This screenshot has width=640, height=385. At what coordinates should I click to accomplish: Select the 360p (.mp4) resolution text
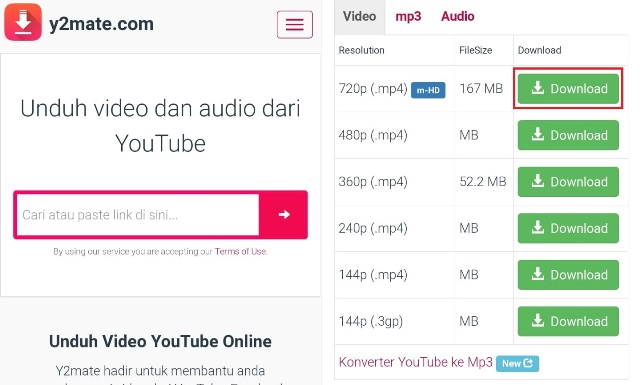tap(373, 182)
